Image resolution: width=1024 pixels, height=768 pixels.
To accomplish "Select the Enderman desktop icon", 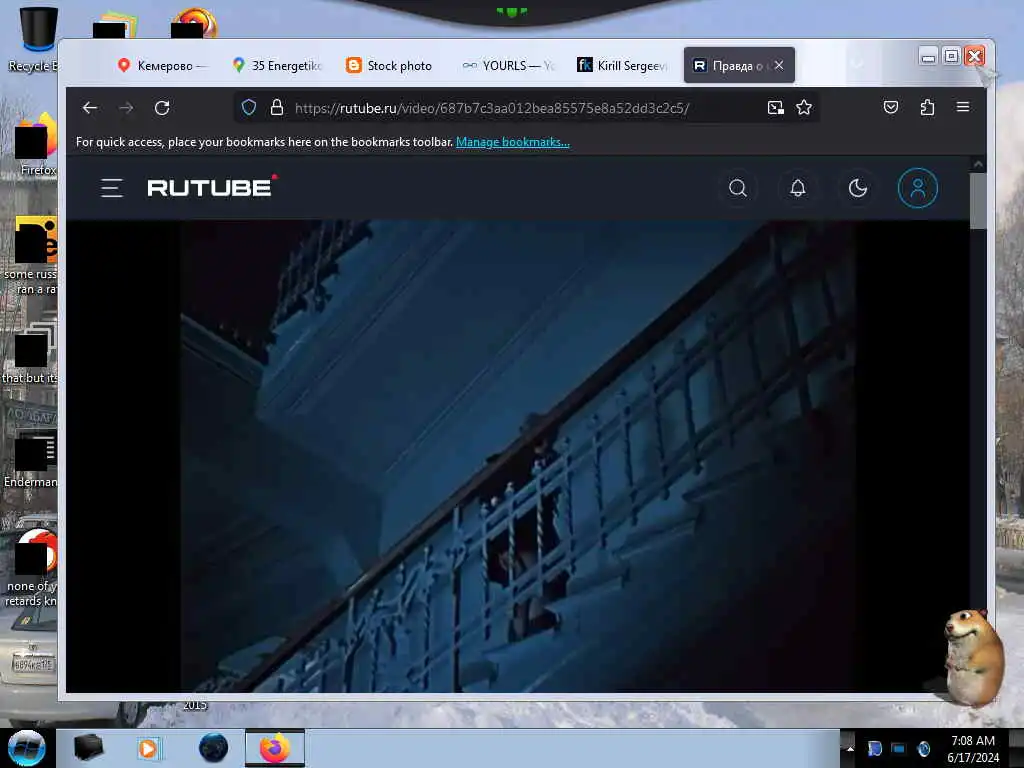I will click(33, 459).
